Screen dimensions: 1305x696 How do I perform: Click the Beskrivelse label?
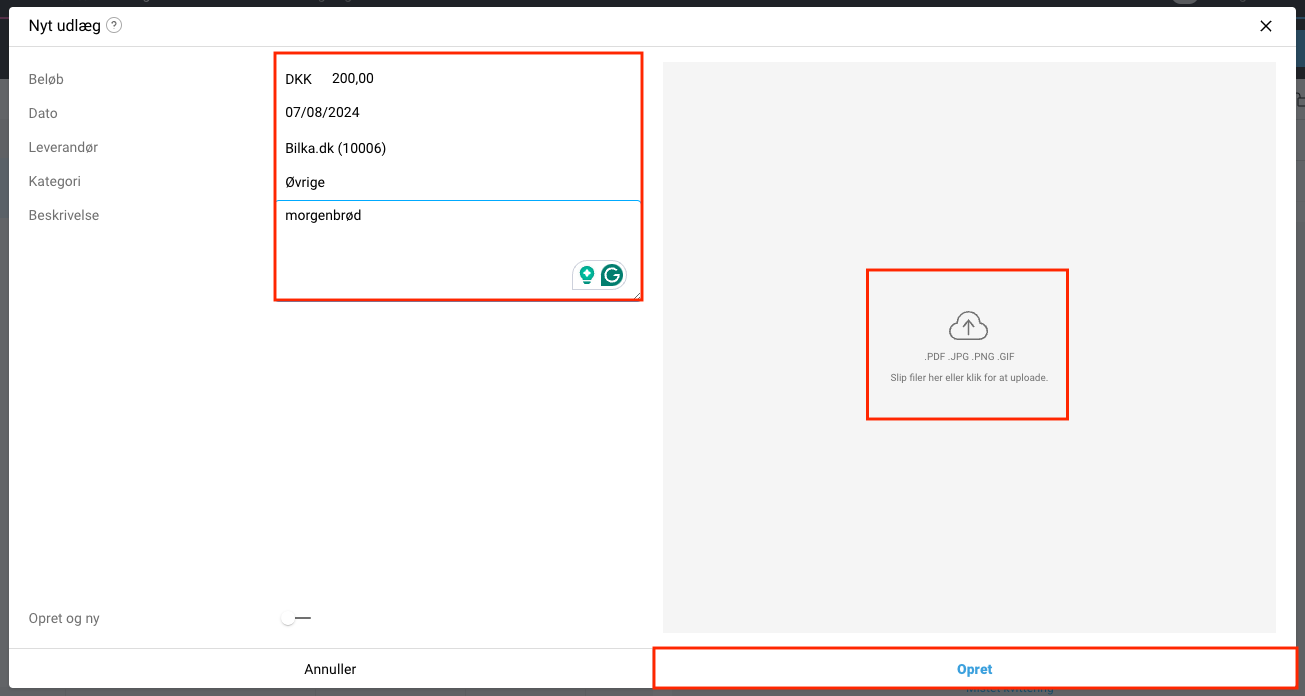click(64, 215)
